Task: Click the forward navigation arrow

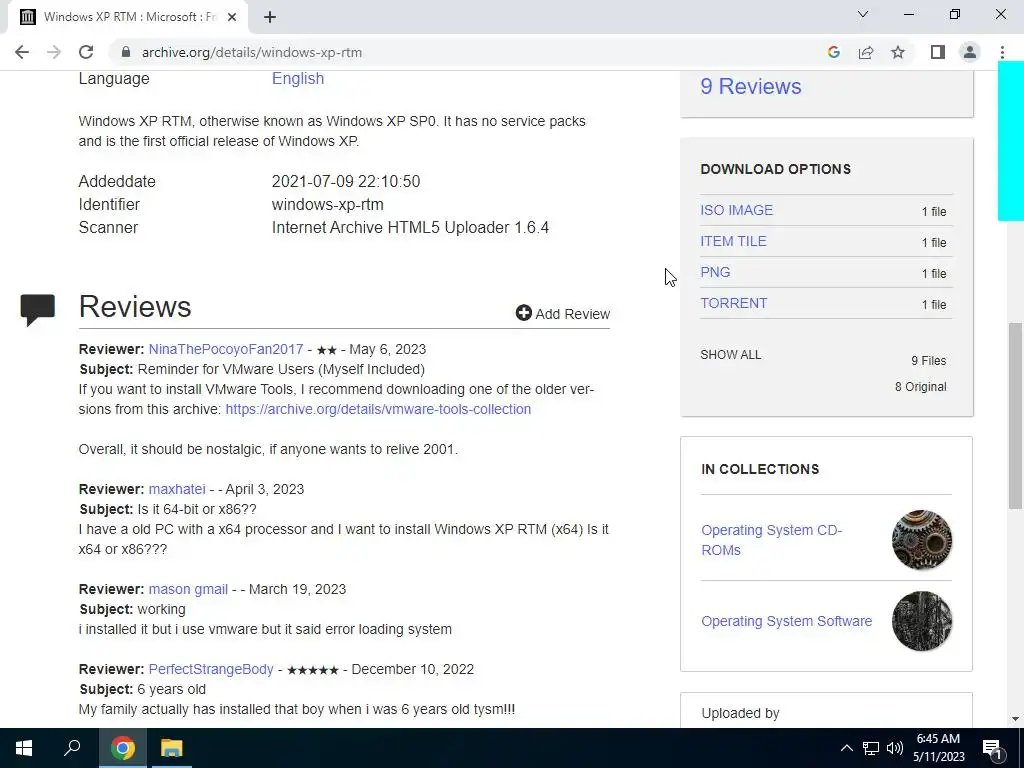Action: (x=54, y=52)
